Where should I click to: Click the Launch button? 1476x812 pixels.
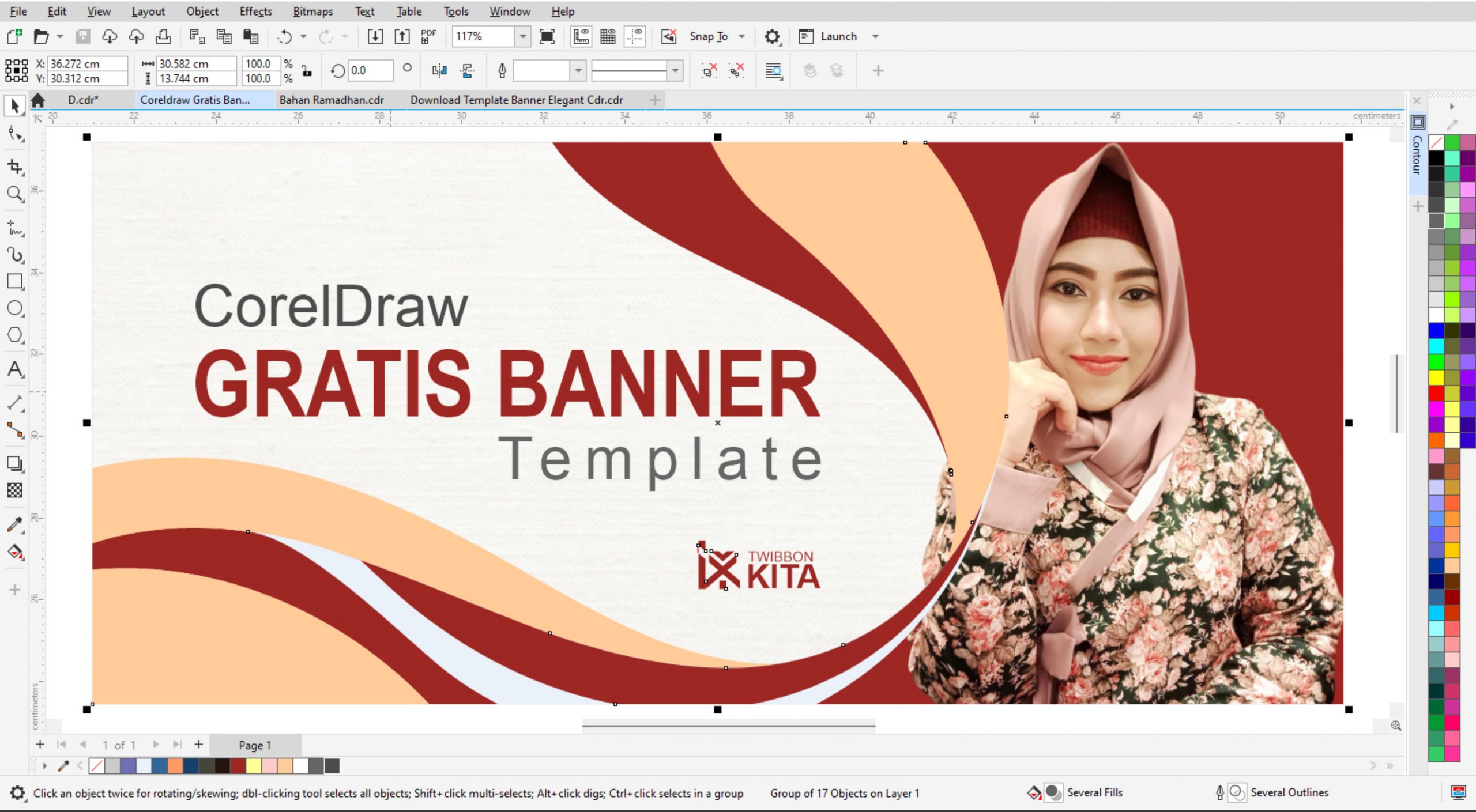pos(829,36)
